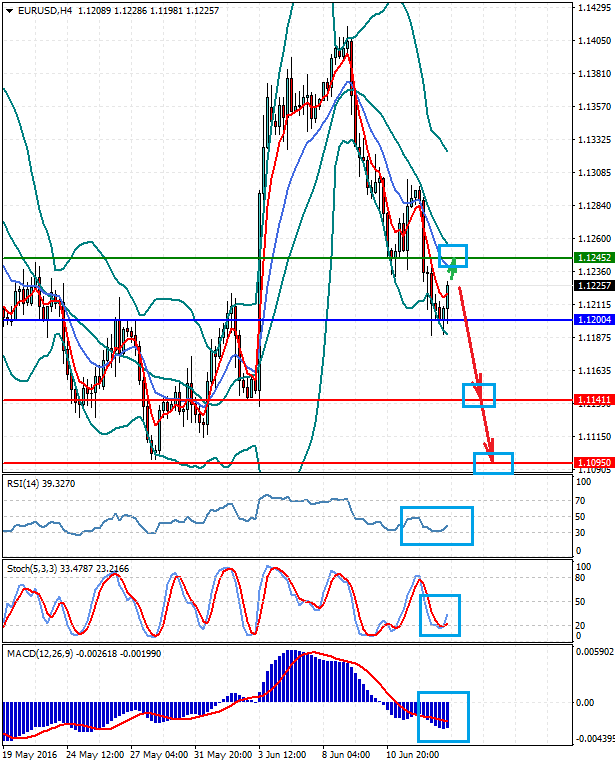Click the blue 1.12004 price level label
This screenshot has height=766, width=615.
[x=593, y=320]
